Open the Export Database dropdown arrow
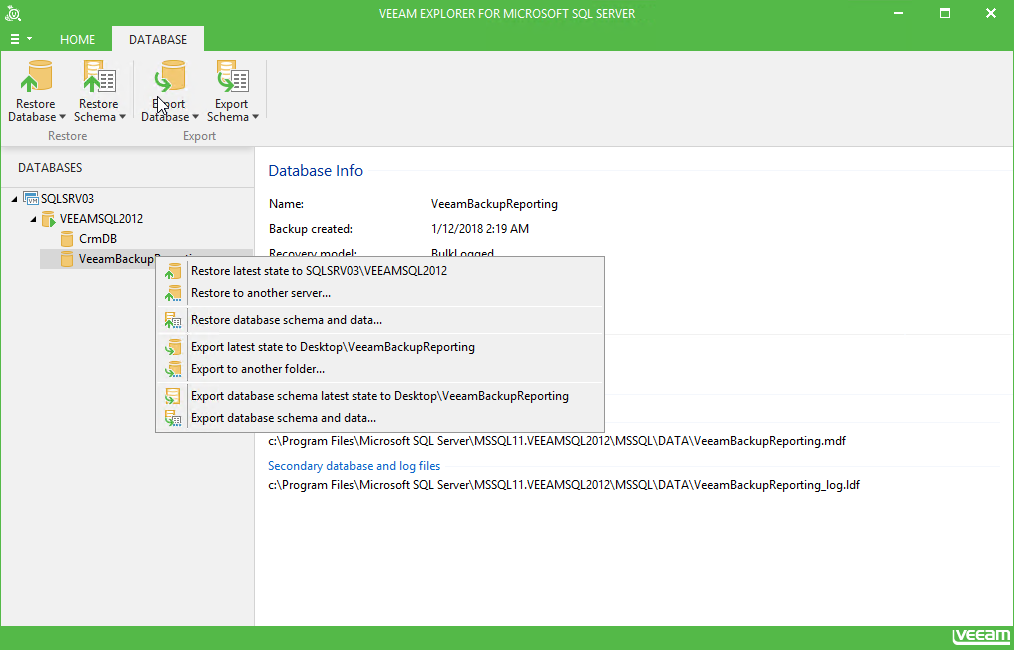Image resolution: width=1014 pixels, height=650 pixels. coord(195,117)
